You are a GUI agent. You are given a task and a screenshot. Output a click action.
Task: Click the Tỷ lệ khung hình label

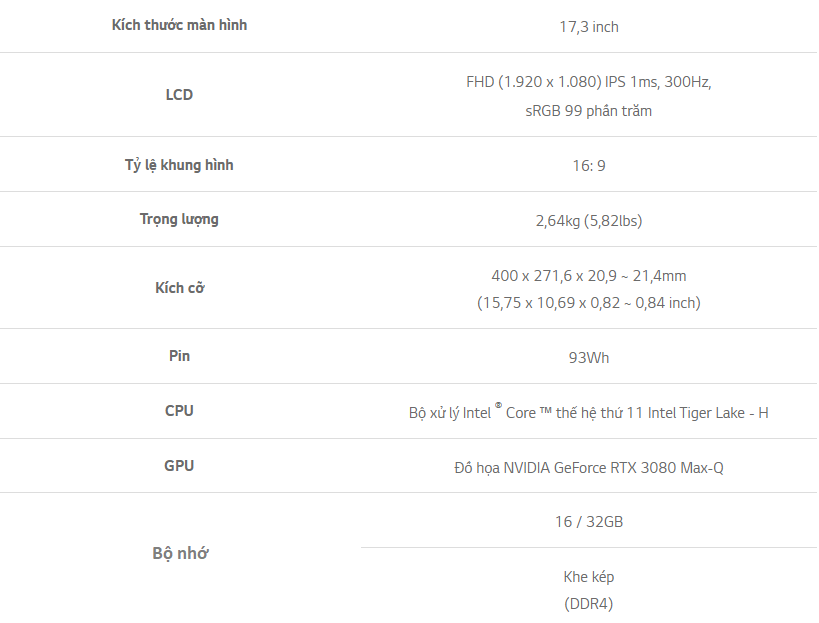179,165
